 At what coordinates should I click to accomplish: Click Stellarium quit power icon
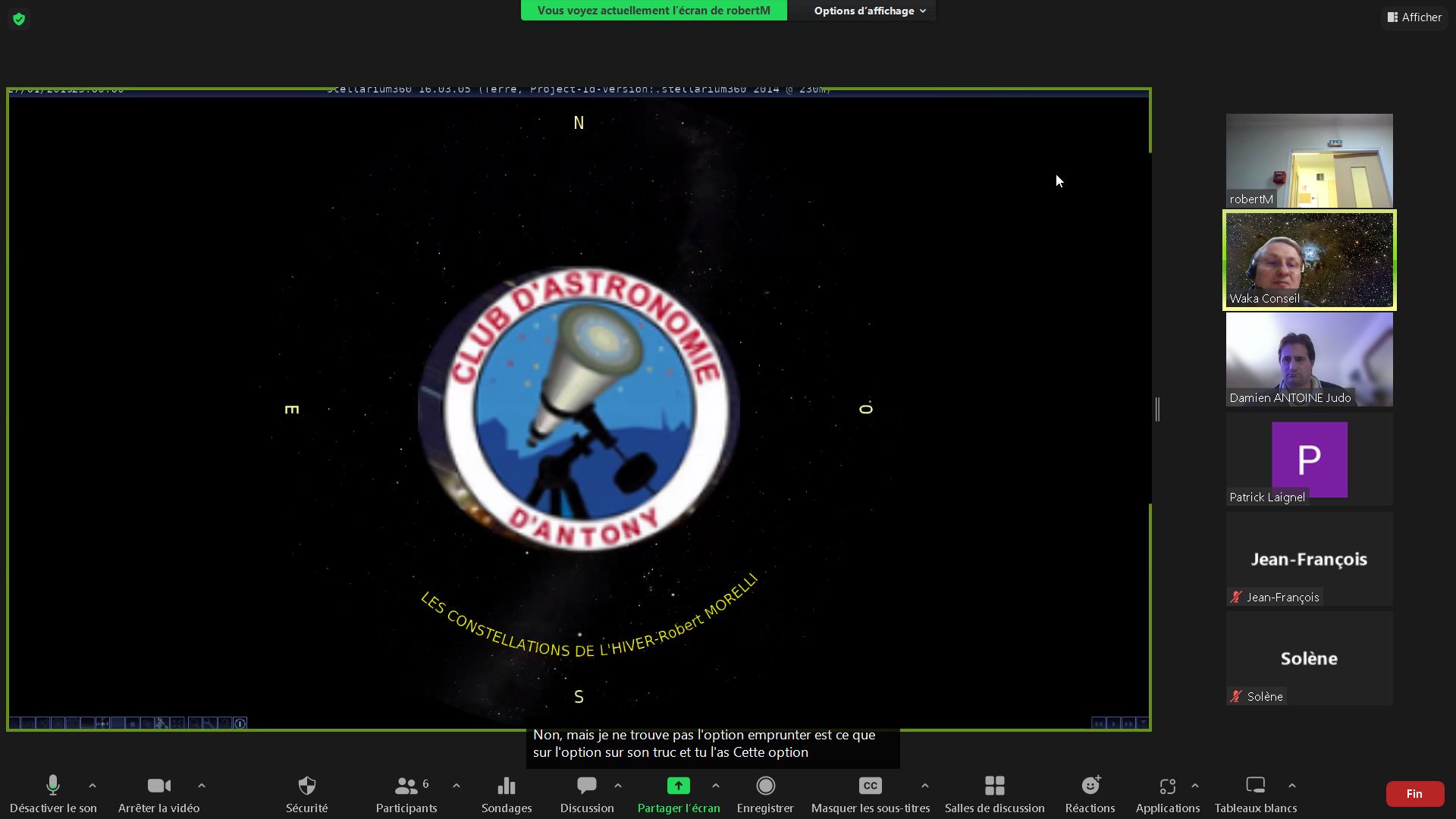240,723
